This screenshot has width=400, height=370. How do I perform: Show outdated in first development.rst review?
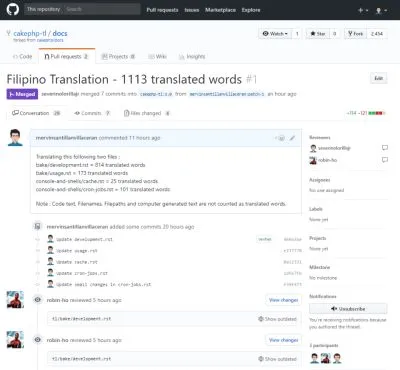[x=277, y=319]
